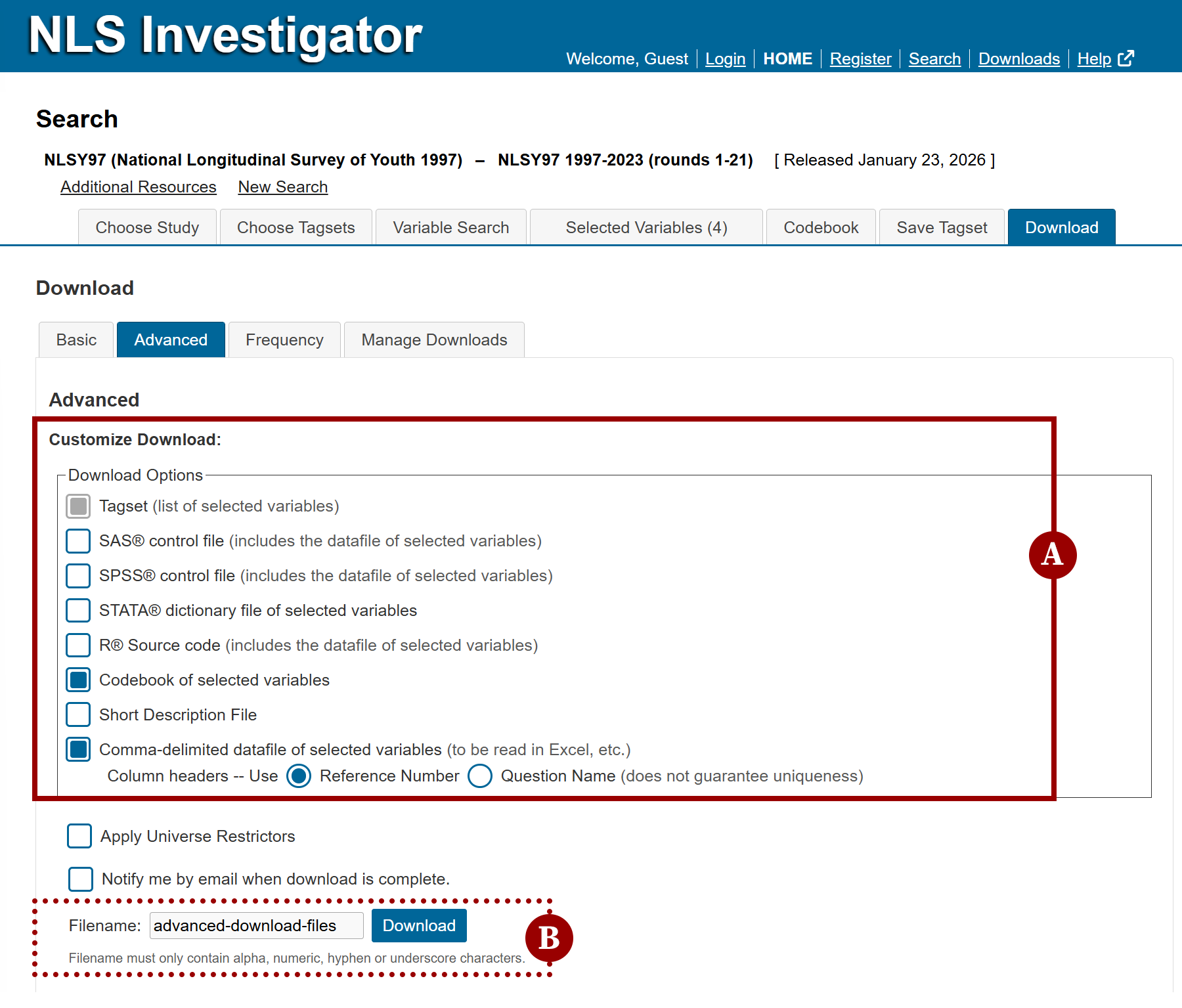The height and width of the screenshot is (1008, 1182).
Task: Click filename character rule note
Action: pos(297,958)
